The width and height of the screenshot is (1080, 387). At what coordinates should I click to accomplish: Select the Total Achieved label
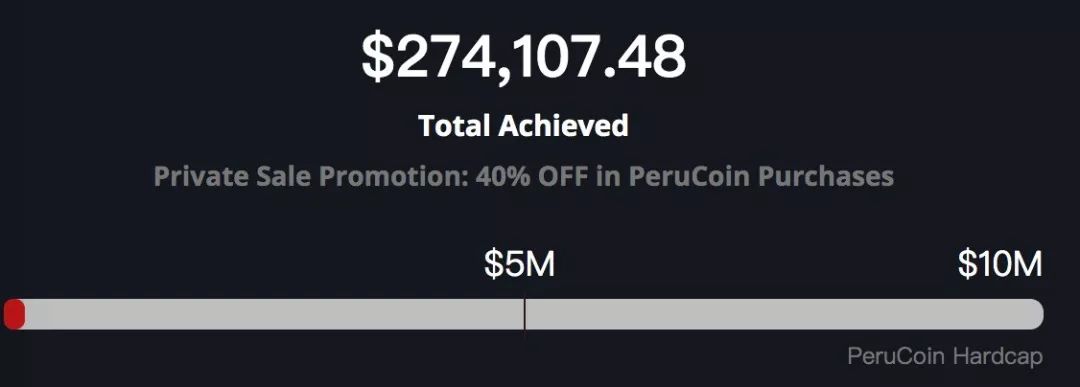click(523, 126)
